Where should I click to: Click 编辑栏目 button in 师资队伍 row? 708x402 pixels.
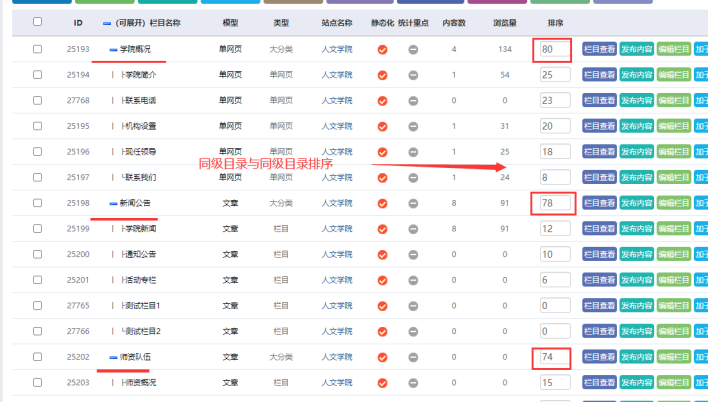tap(673, 356)
